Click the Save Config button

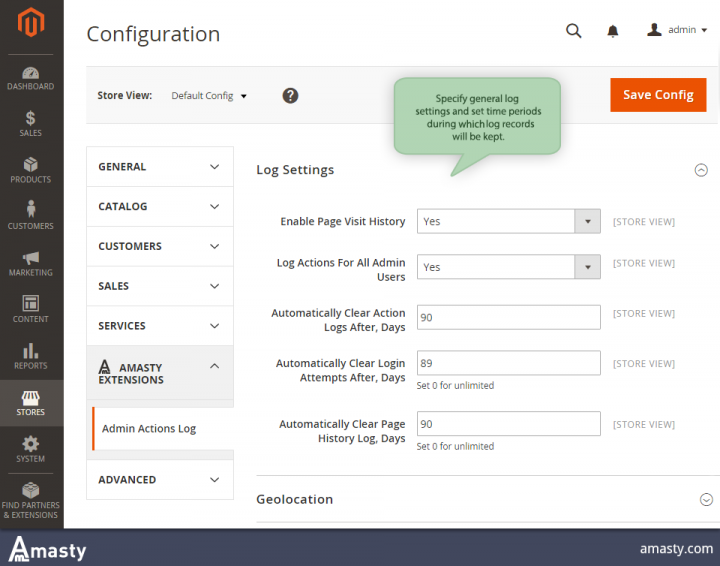(x=658, y=95)
